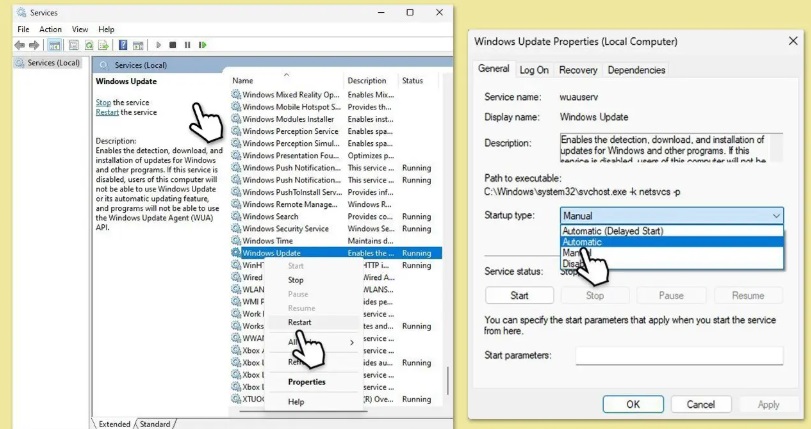Select the Windows Push Notification... first row
The image size is (811, 429).
pos(336,168)
